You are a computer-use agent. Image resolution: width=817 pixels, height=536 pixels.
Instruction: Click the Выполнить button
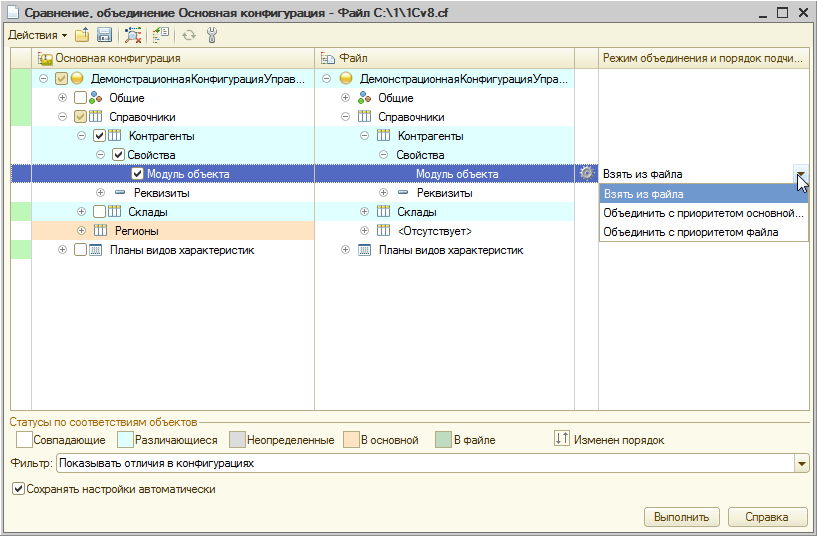682,517
